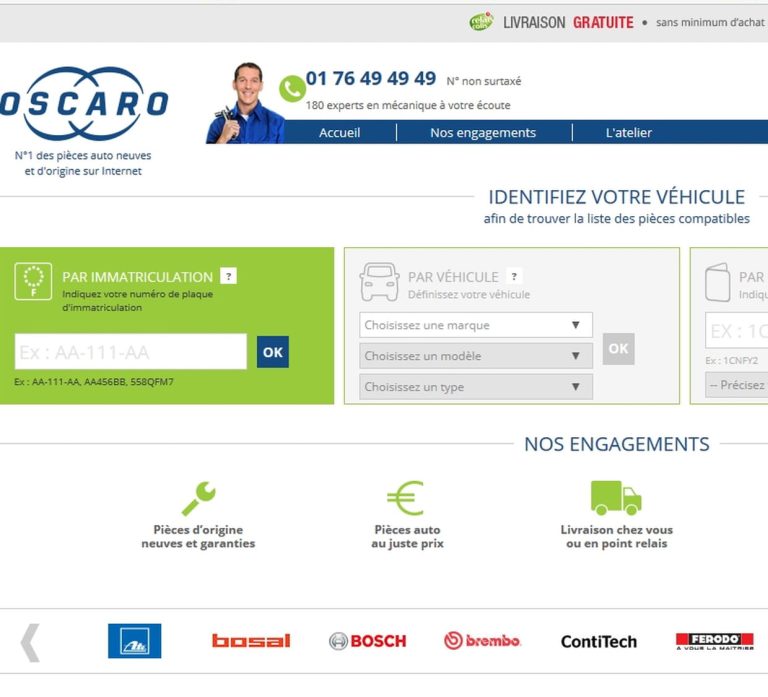768x697 pixels.
Task: Submit the license plate with blue OK
Action: pos(273,352)
